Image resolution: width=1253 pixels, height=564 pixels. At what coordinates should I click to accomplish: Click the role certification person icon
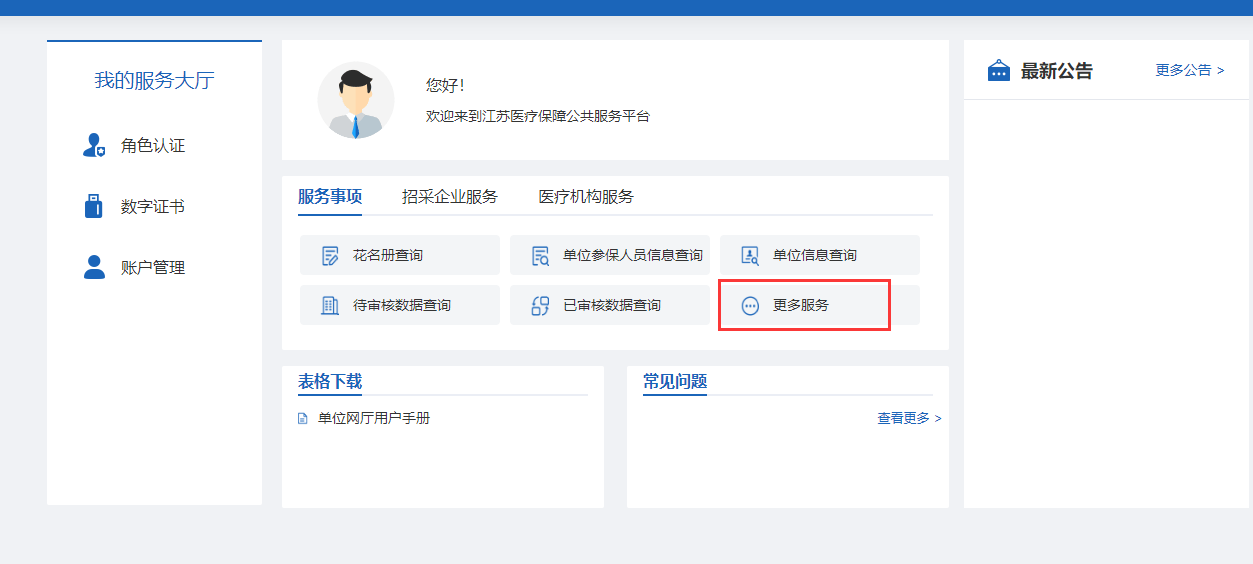pos(94,146)
